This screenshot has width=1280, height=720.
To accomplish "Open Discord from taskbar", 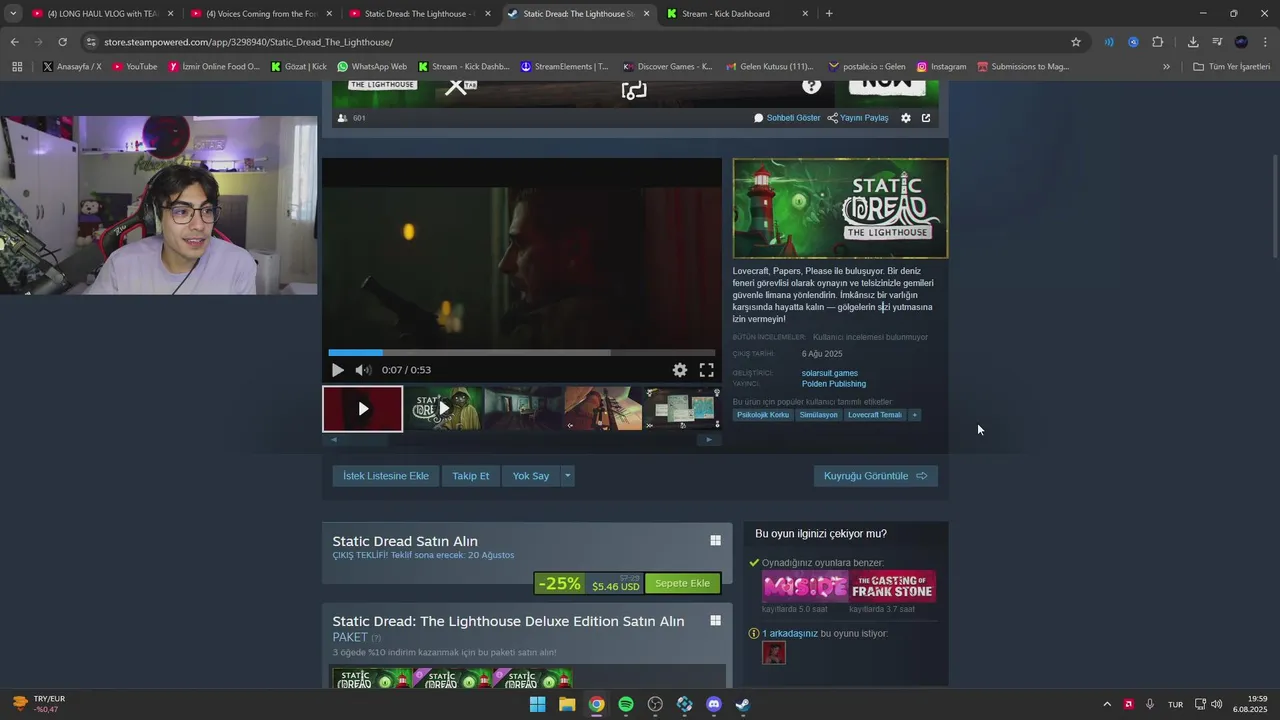I will click(x=714, y=704).
